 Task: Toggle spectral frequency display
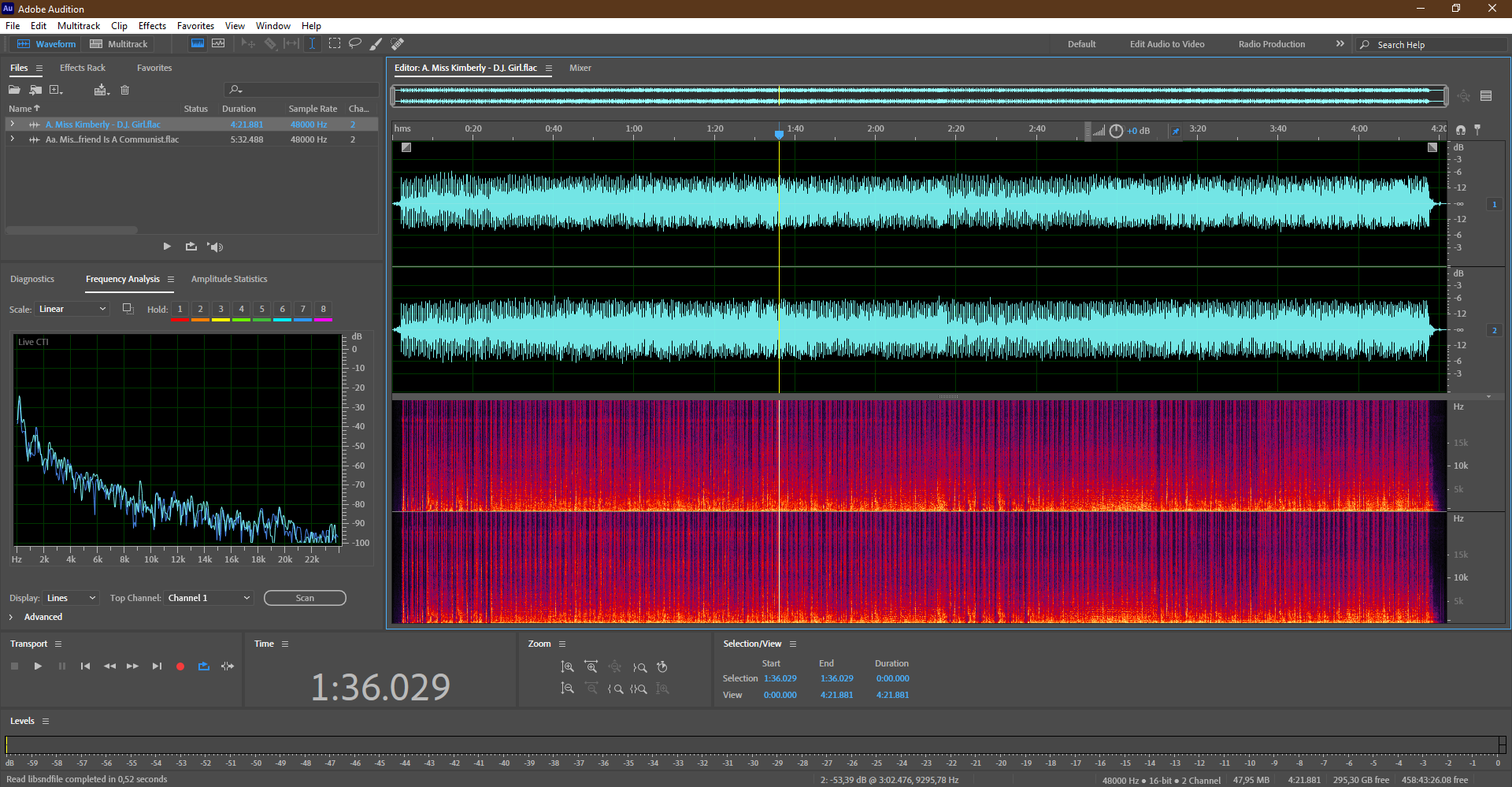click(198, 43)
